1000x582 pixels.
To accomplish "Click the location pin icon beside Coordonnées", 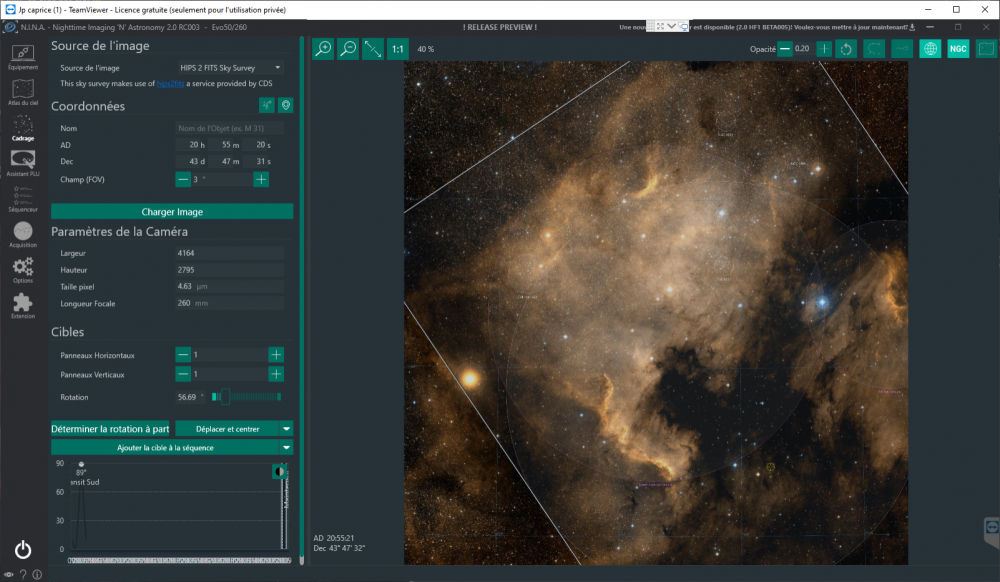I will click(x=286, y=105).
